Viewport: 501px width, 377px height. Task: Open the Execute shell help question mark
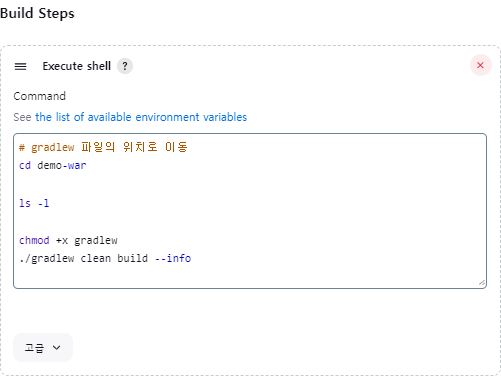pos(125,66)
